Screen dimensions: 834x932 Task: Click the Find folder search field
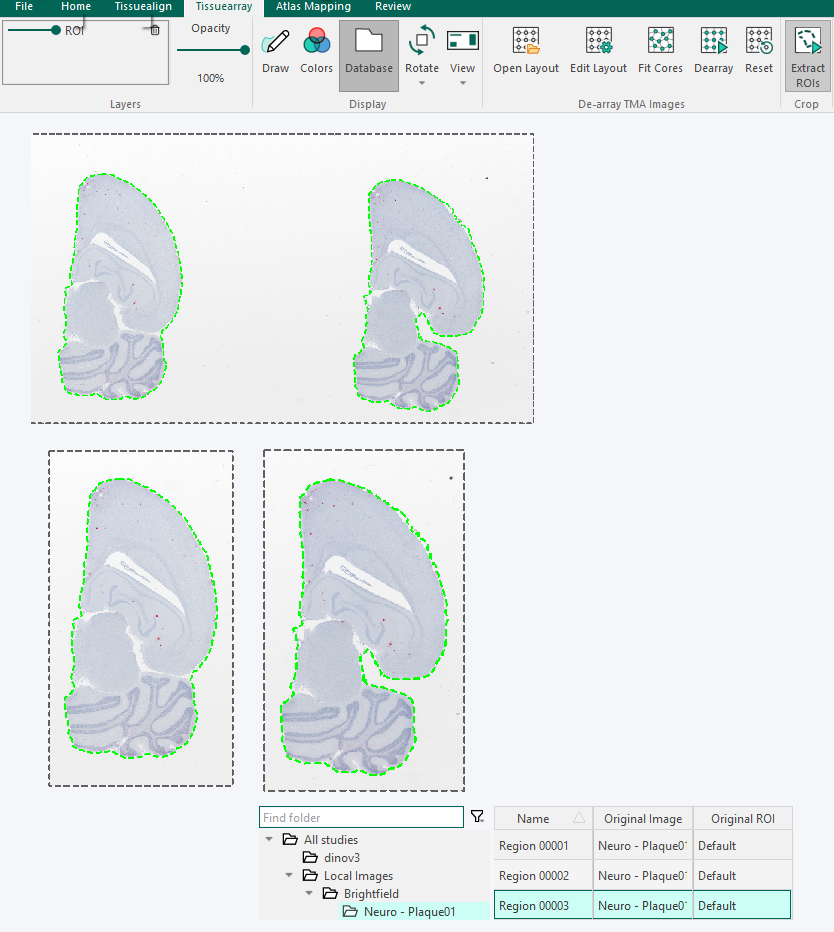pyautogui.click(x=361, y=817)
